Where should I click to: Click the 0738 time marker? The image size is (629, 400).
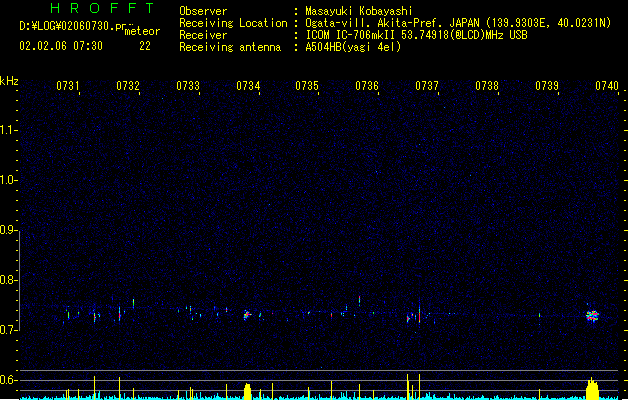(487, 86)
